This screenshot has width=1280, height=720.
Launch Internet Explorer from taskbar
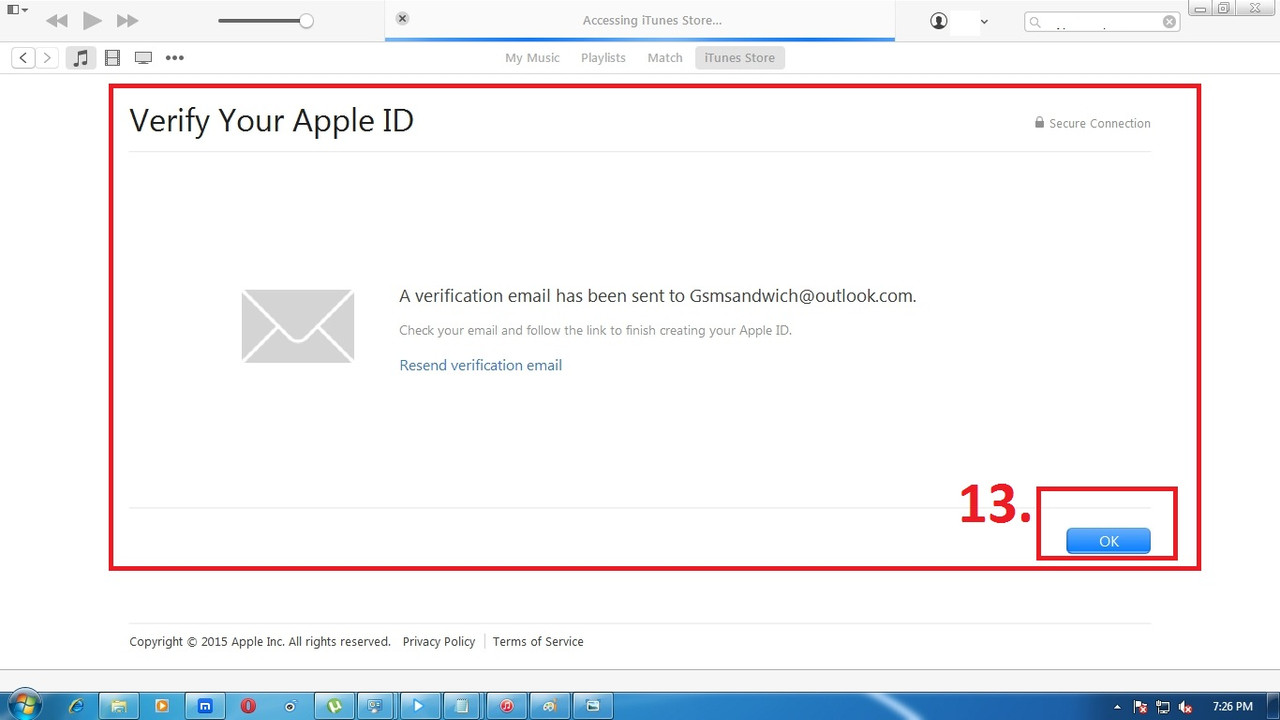pos(76,706)
